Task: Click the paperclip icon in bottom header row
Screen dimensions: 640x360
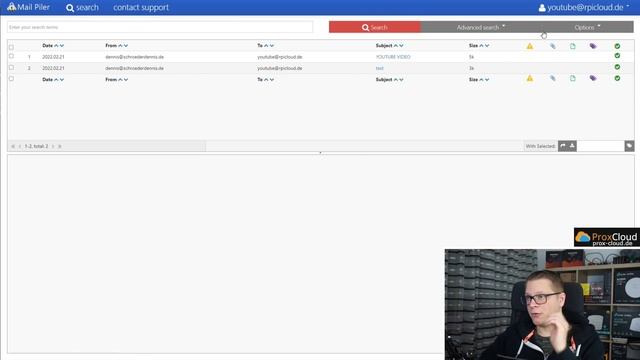Action: pyautogui.click(x=553, y=78)
